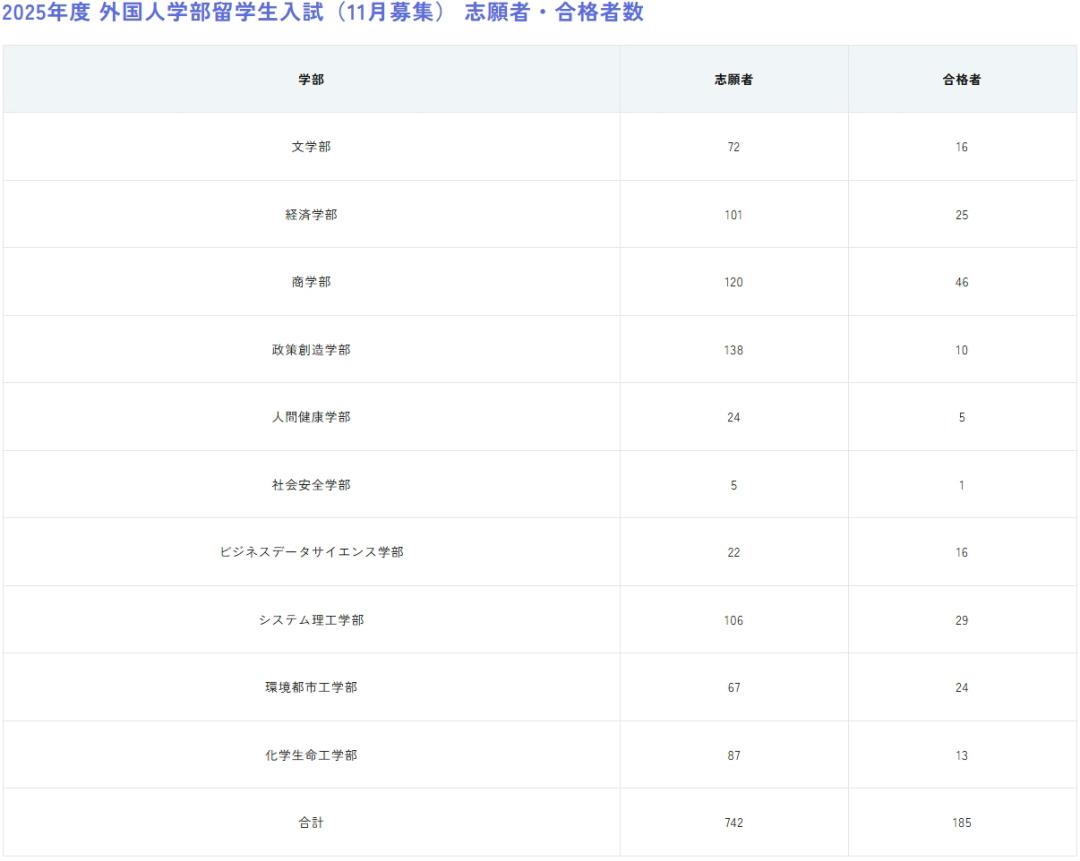Click the 商学部 faculty cell
The height and width of the screenshot is (861, 1080).
[311, 282]
